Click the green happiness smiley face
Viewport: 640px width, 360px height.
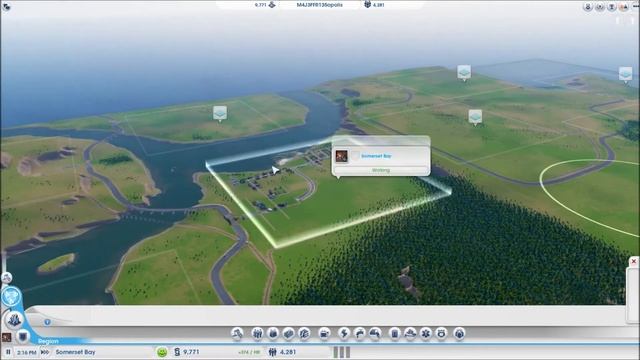coord(162,352)
